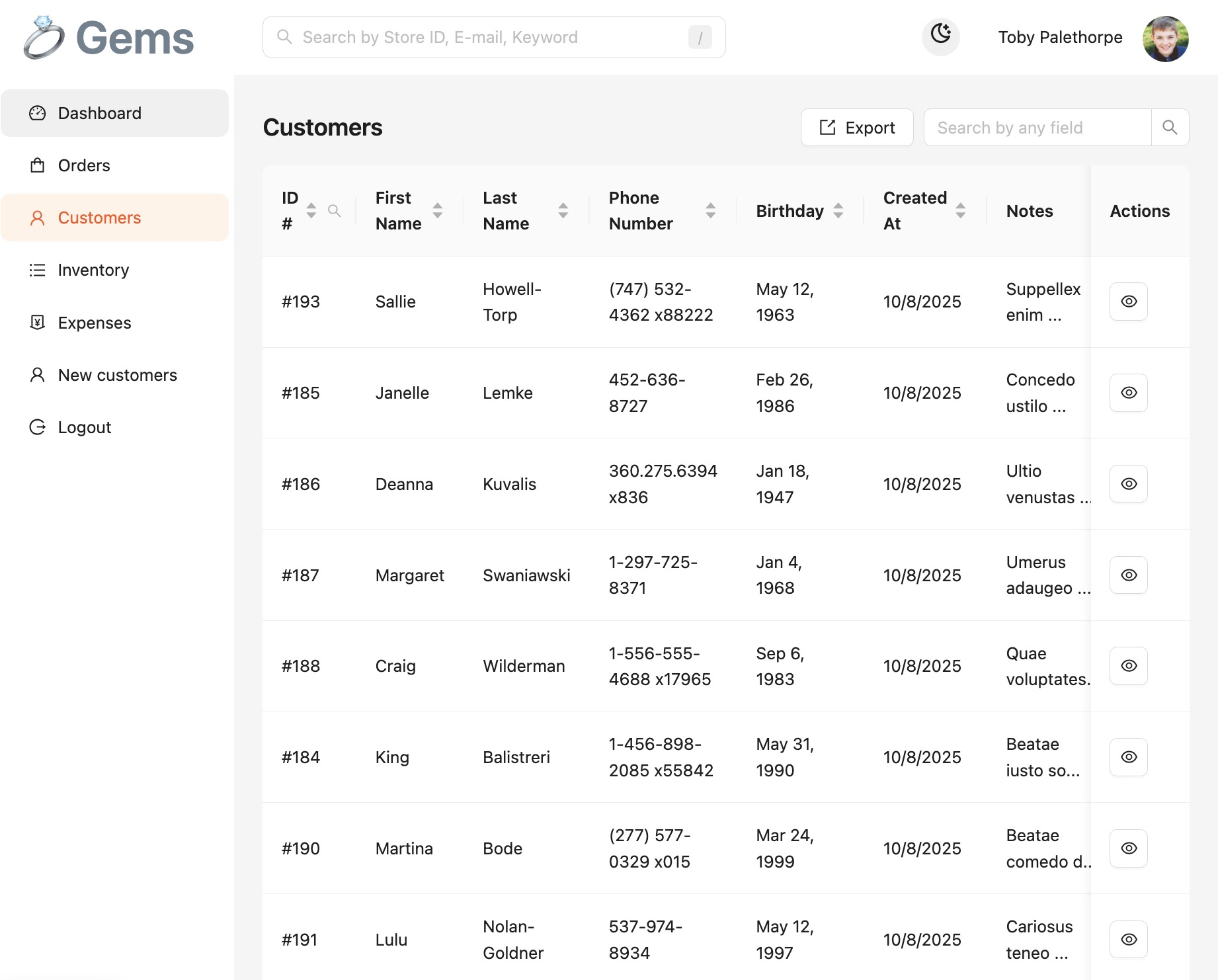View customer #184 King Balistreri
Screen dimensions: 1218x980
pos(1128,757)
